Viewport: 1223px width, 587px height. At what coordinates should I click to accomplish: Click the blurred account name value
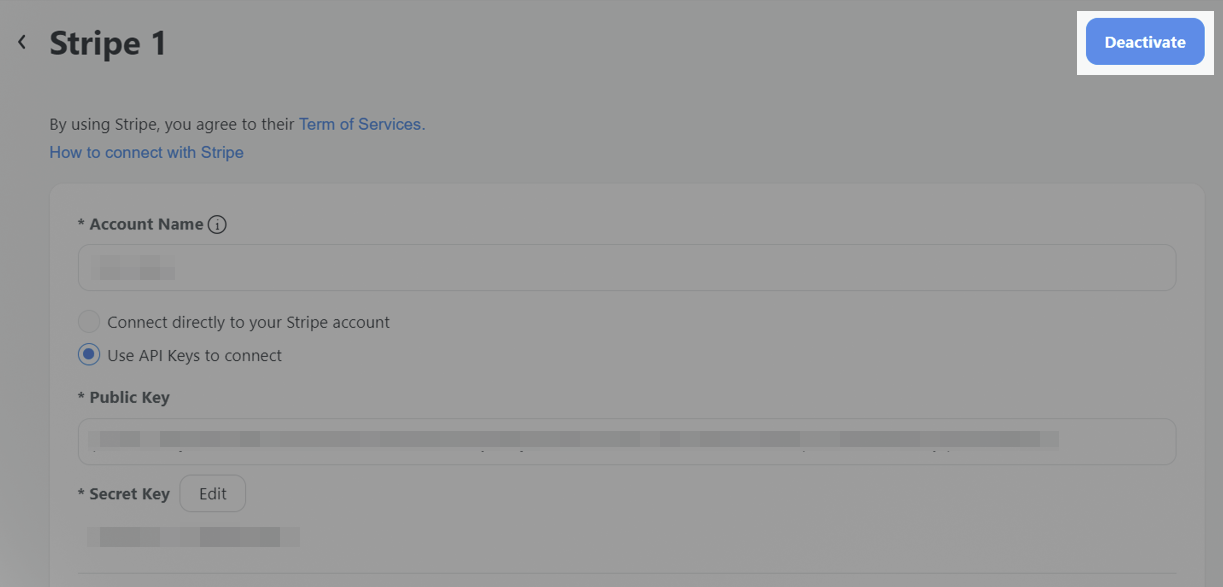pos(131,268)
